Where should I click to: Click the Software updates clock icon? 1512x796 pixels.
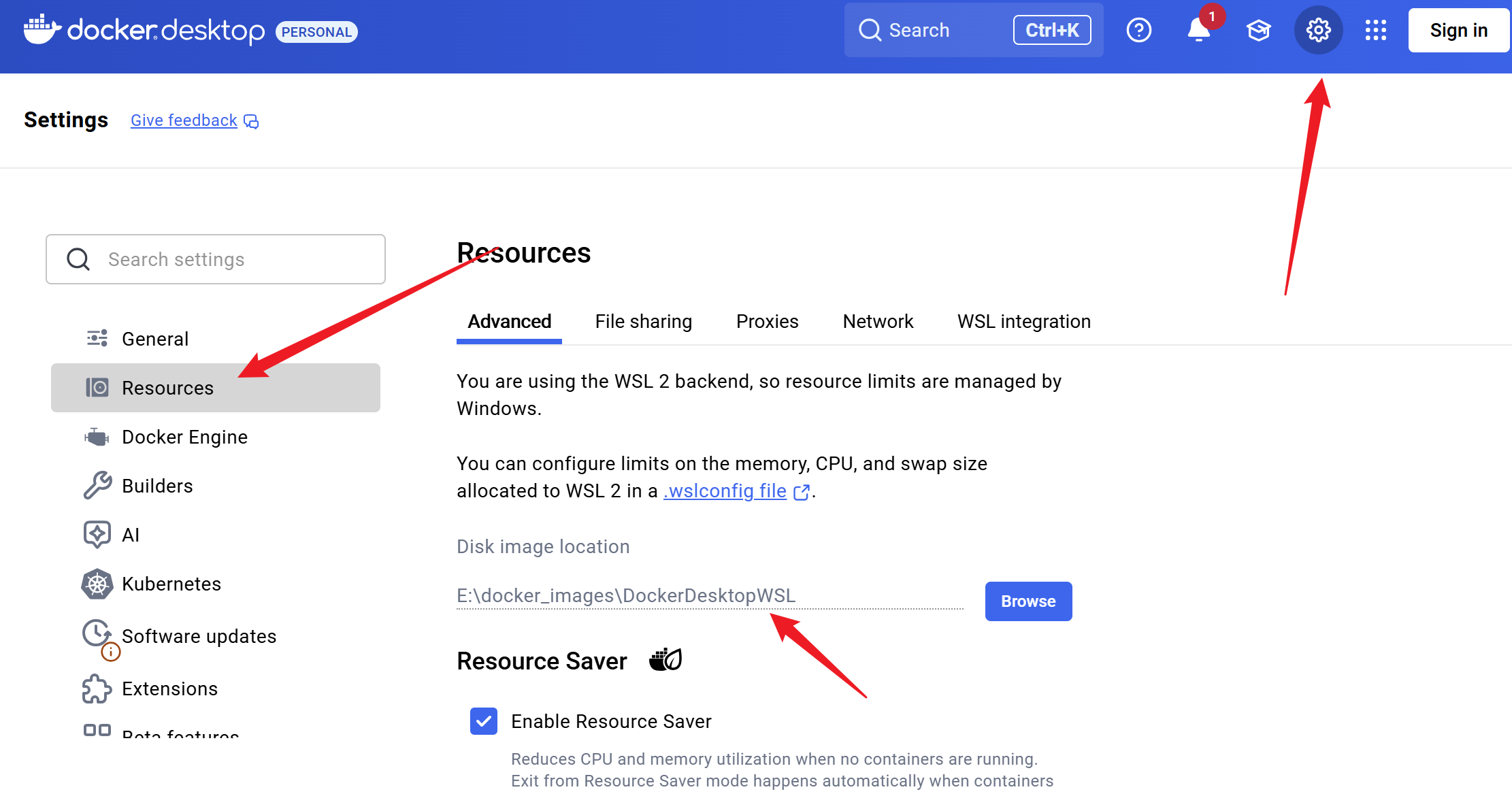tap(97, 633)
